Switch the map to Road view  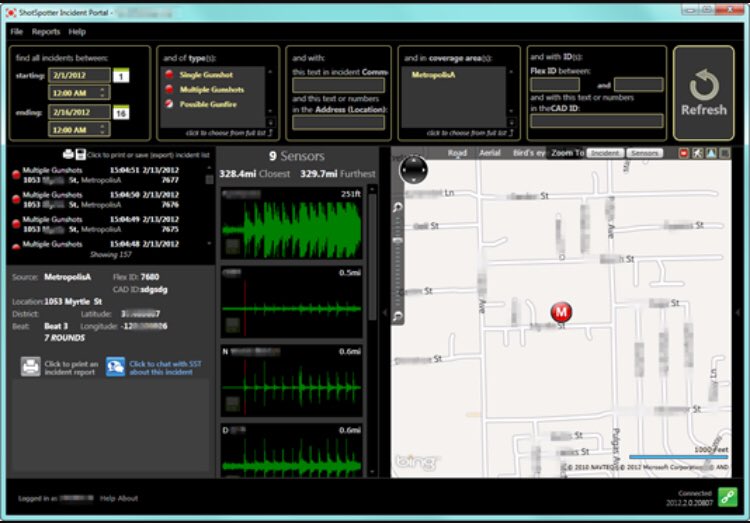coord(457,153)
